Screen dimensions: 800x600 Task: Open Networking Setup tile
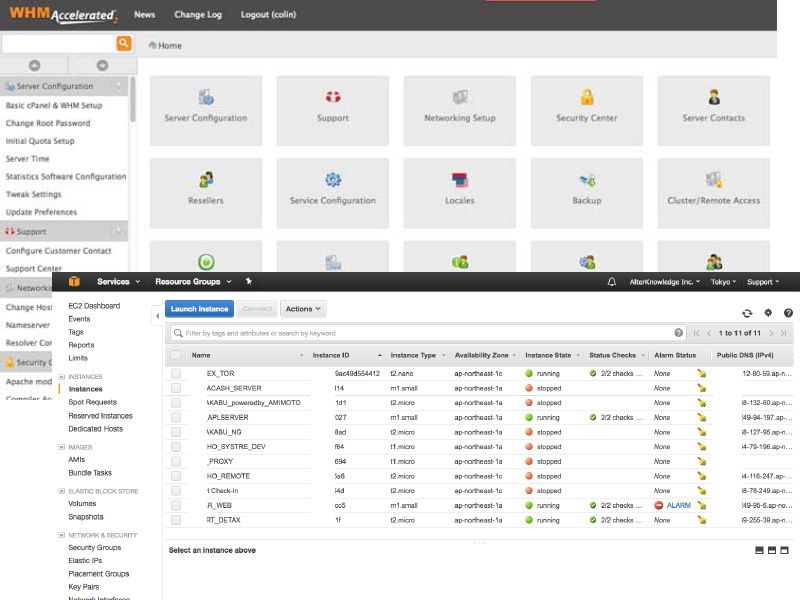point(460,111)
